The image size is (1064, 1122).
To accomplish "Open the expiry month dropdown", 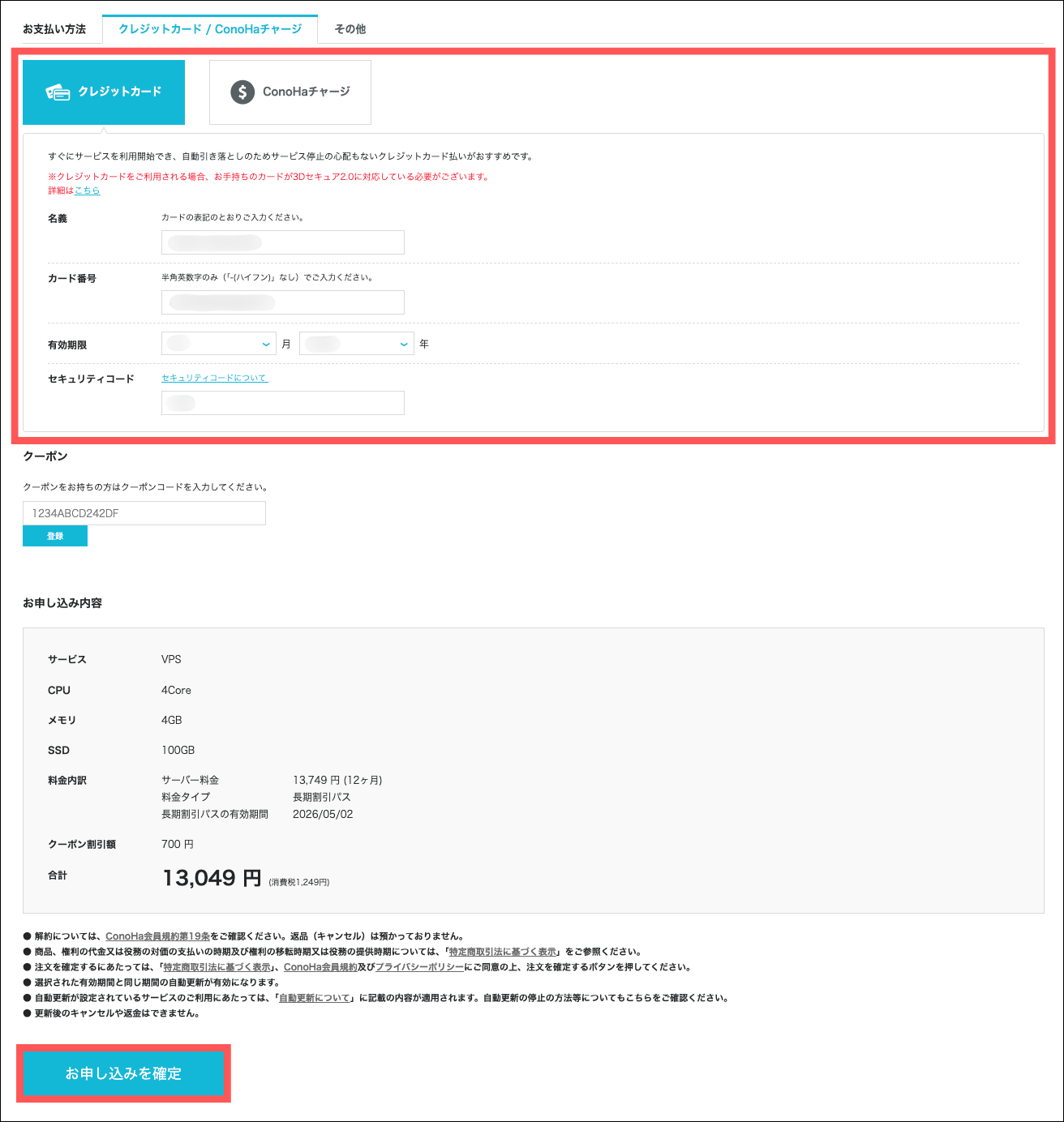I will pos(219,344).
